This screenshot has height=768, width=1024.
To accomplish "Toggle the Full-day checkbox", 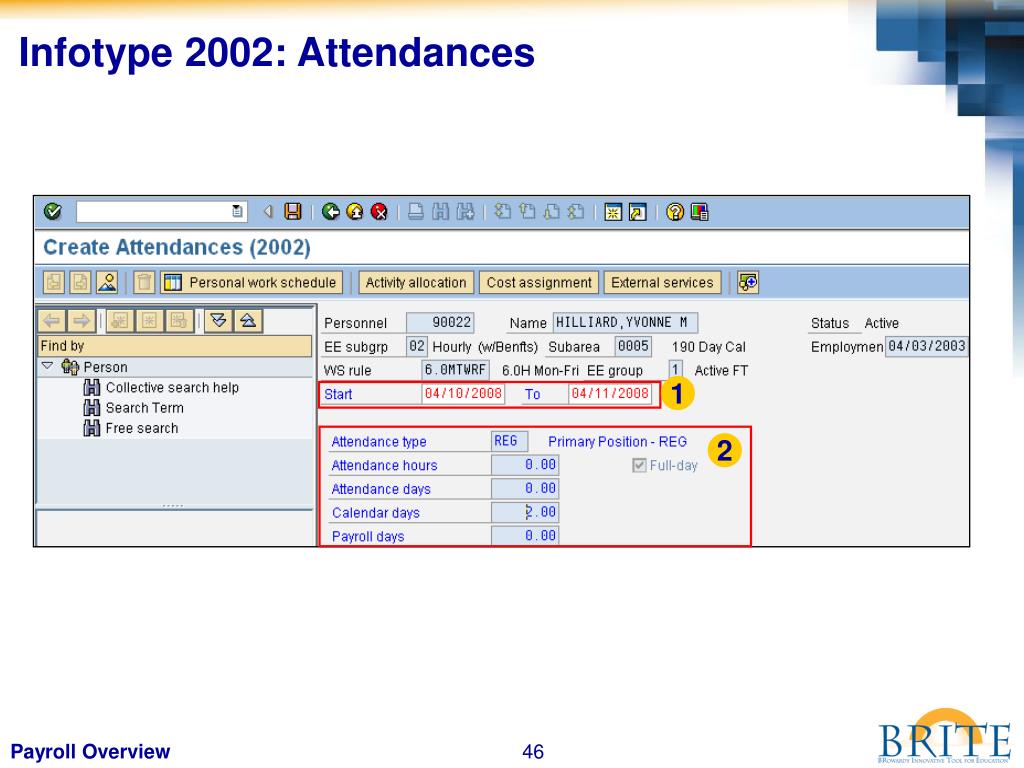I will pos(639,465).
